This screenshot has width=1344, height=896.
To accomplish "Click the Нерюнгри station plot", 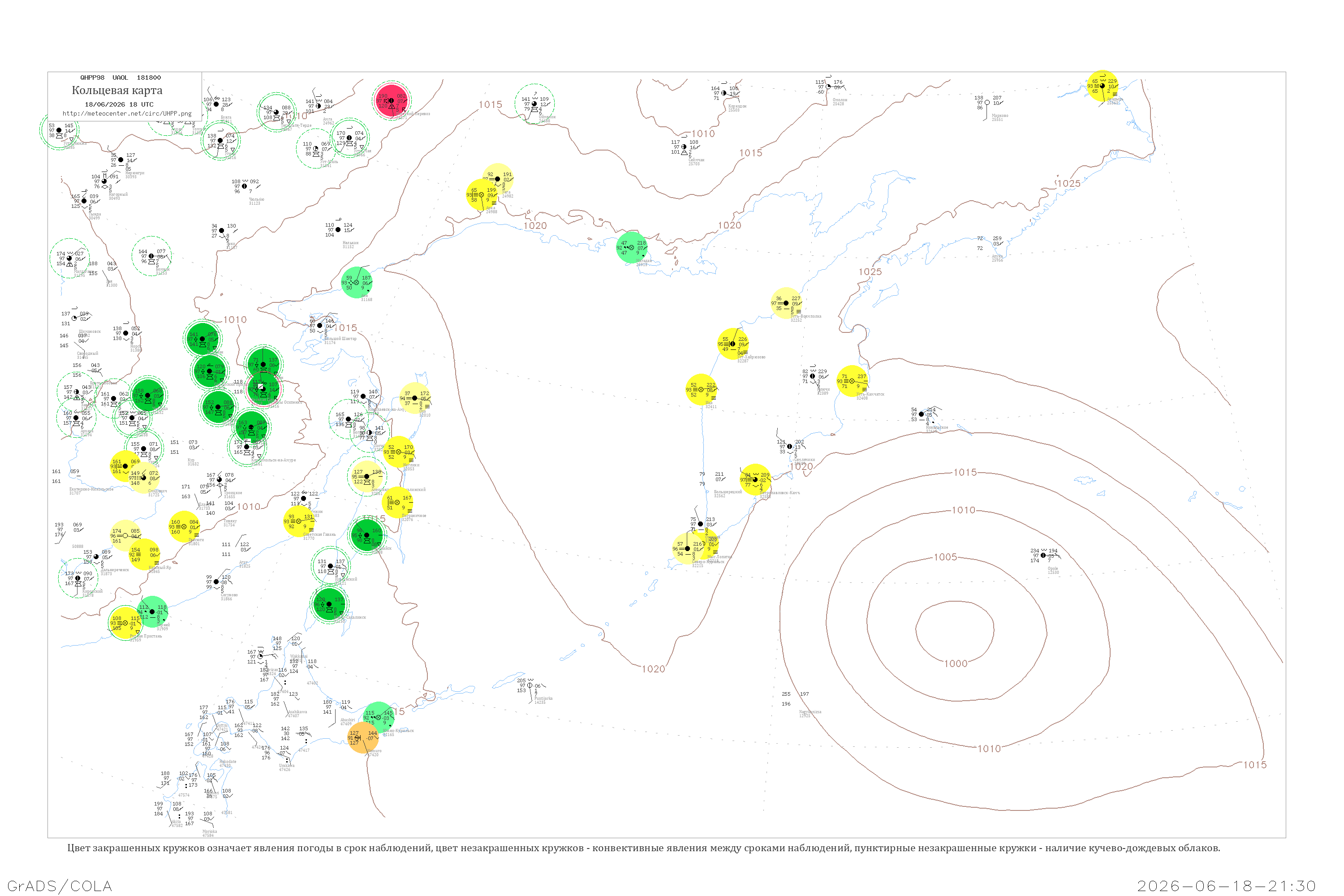I will (x=121, y=160).
